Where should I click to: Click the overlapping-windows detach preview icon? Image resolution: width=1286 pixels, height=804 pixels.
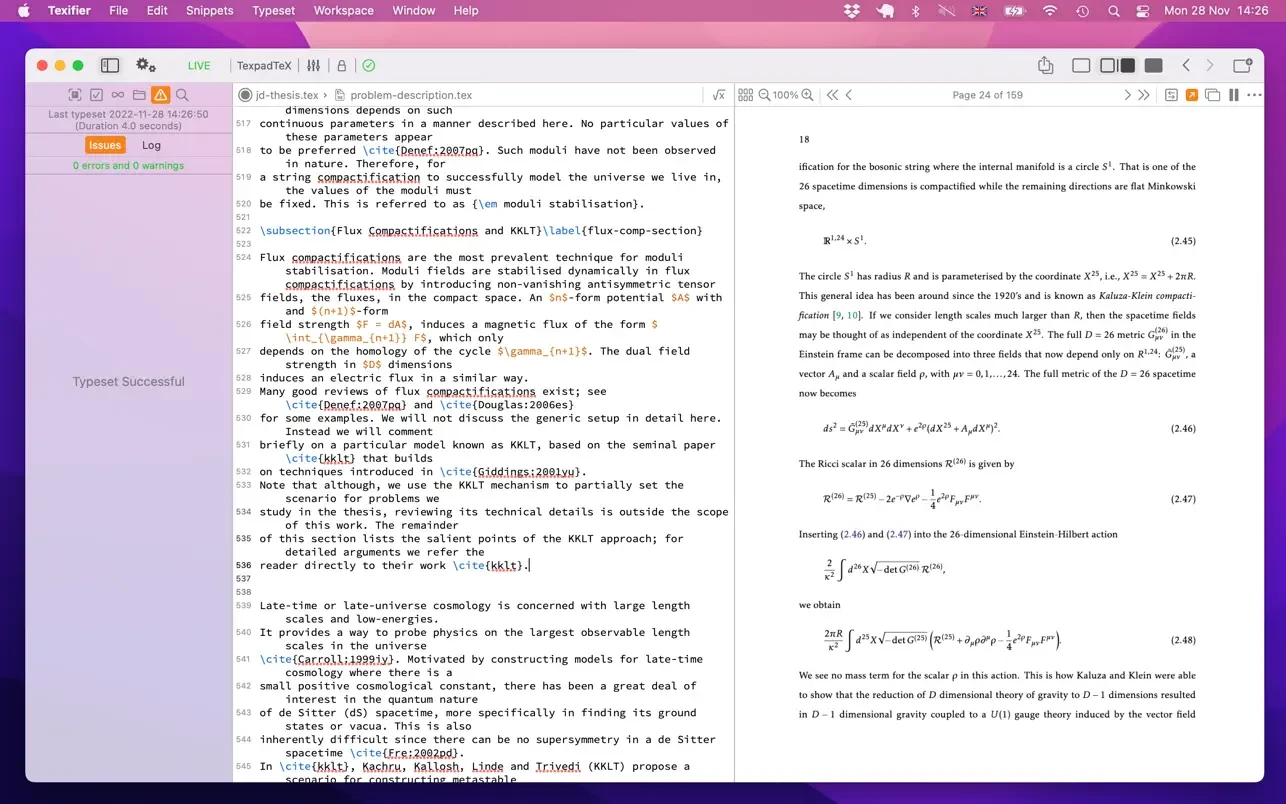pyautogui.click(x=1213, y=95)
